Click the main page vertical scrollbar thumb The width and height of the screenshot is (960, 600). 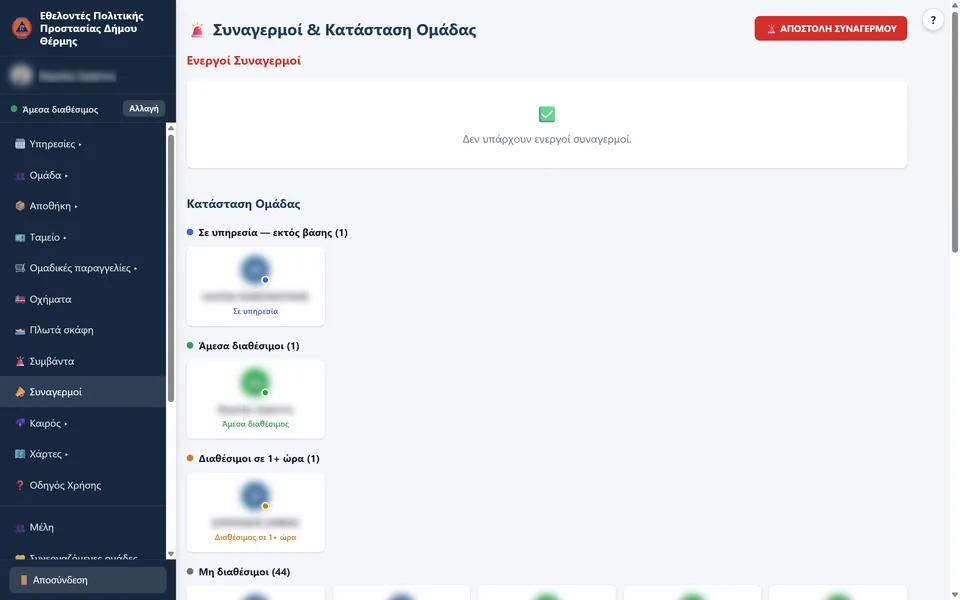click(954, 132)
